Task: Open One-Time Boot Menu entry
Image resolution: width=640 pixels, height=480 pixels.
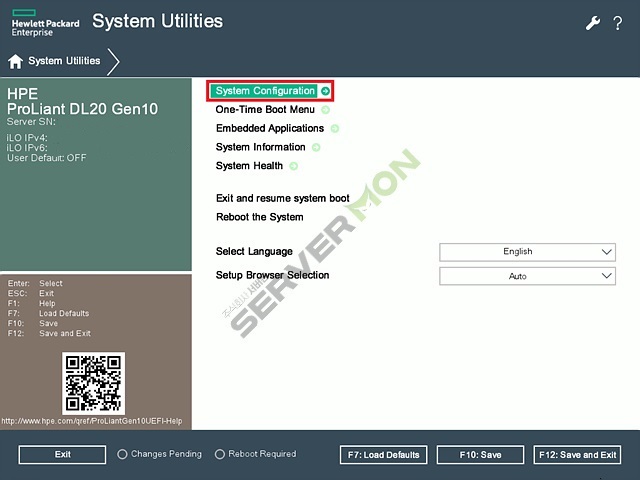Action: (265, 109)
